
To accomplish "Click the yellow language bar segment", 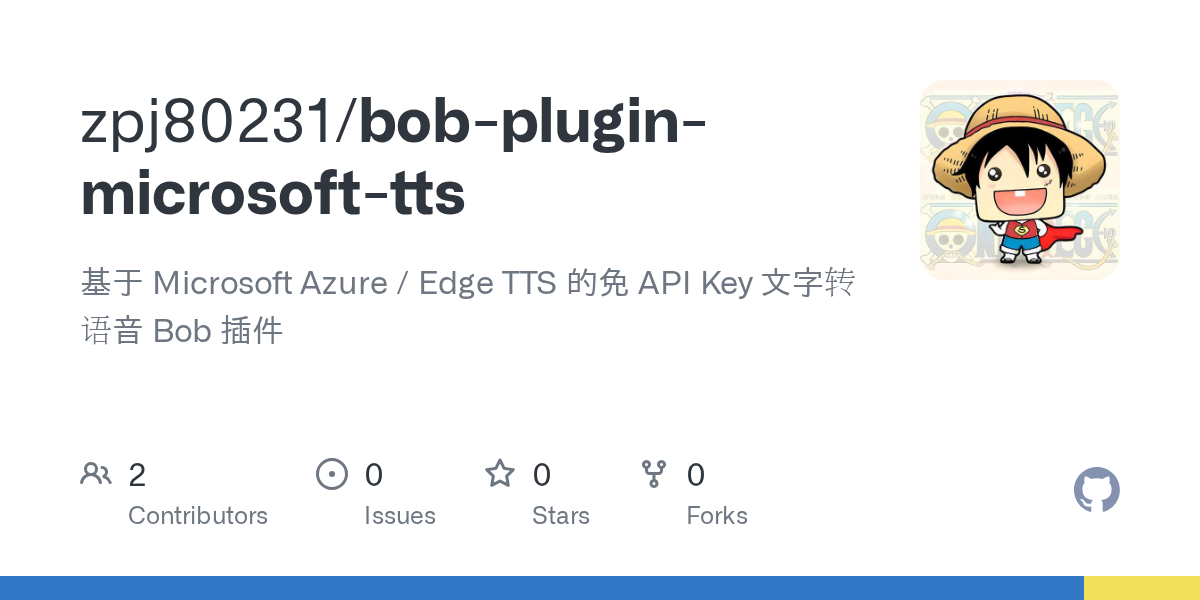I will pyautogui.click(x=1142, y=588).
